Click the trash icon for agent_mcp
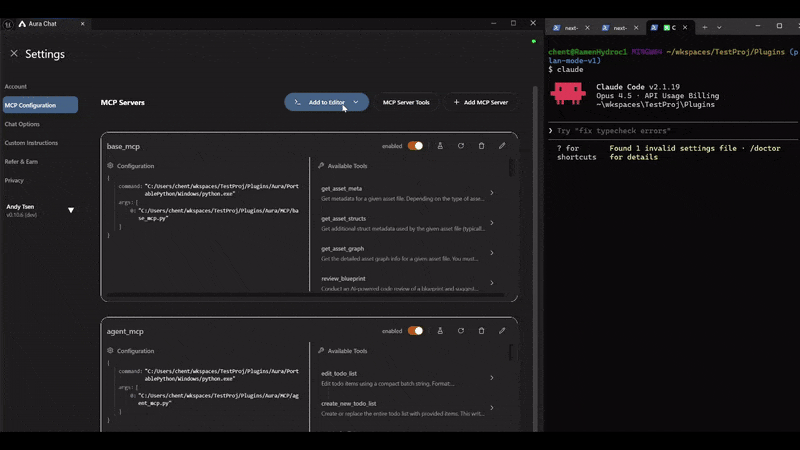The height and width of the screenshot is (450, 800). [x=481, y=331]
